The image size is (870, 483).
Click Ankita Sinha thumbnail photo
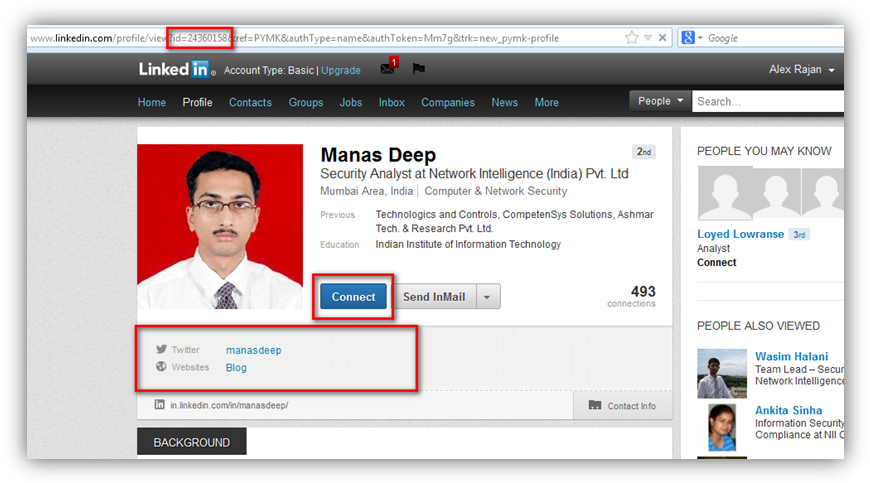click(722, 427)
